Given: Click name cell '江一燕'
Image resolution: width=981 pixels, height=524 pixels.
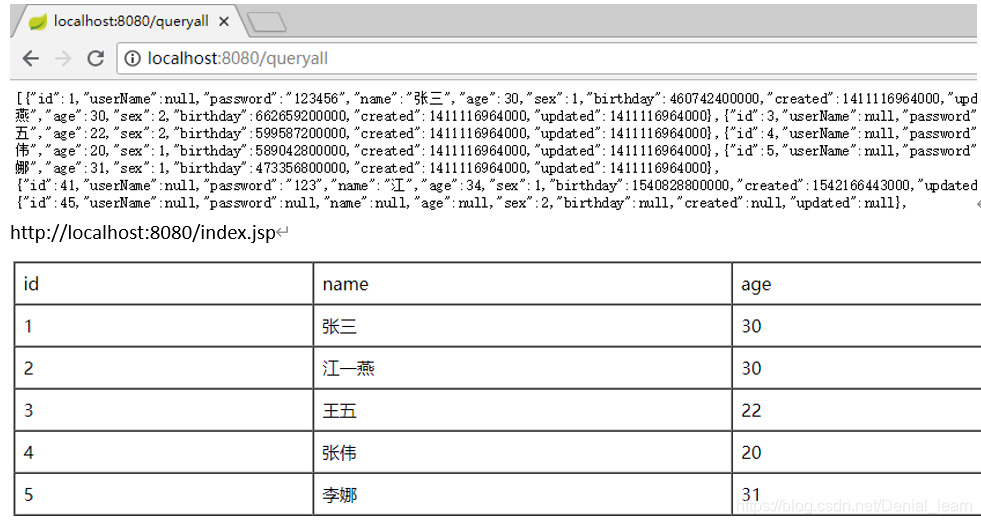Looking at the screenshot, I should tap(522, 368).
